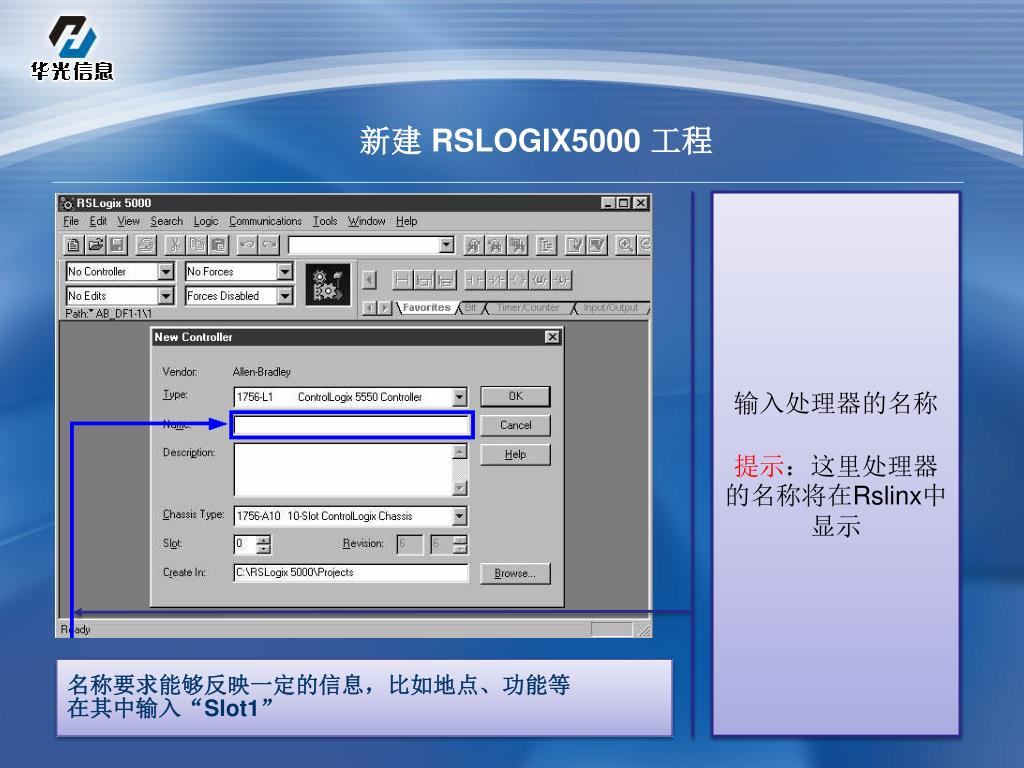Open the File menu
Image resolution: width=1024 pixels, height=768 pixels.
pos(71,221)
